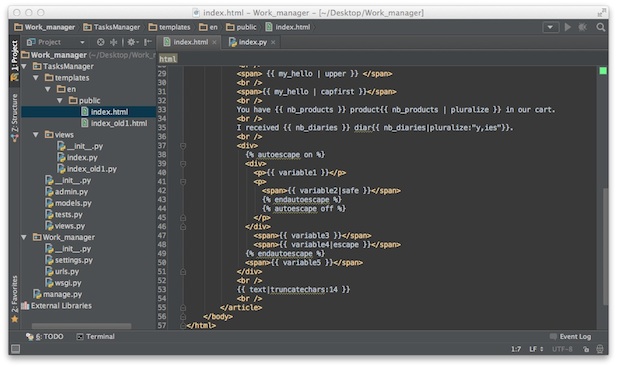
Task: Open the Terminal tool window
Action: click(96, 337)
